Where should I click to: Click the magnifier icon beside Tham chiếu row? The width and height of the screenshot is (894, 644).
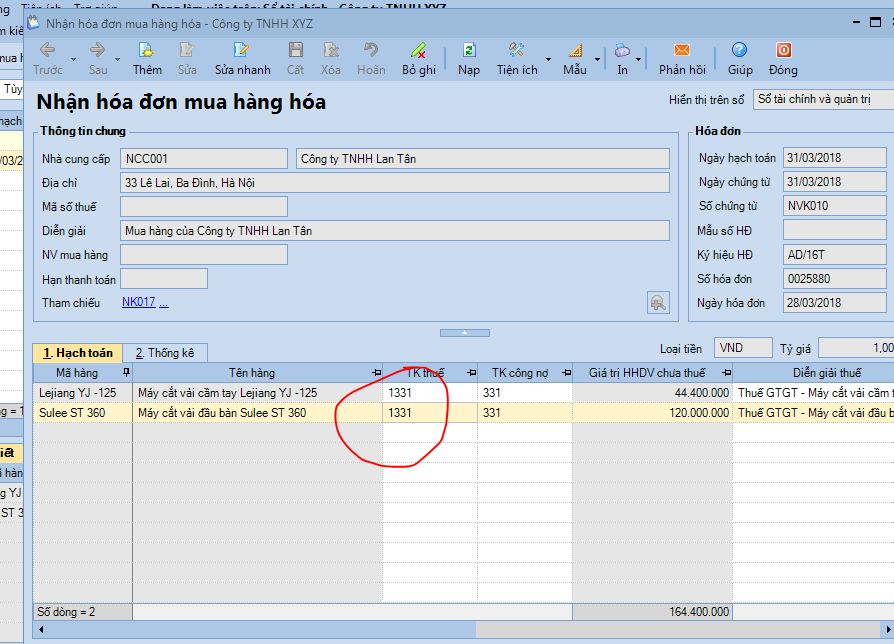(x=658, y=303)
